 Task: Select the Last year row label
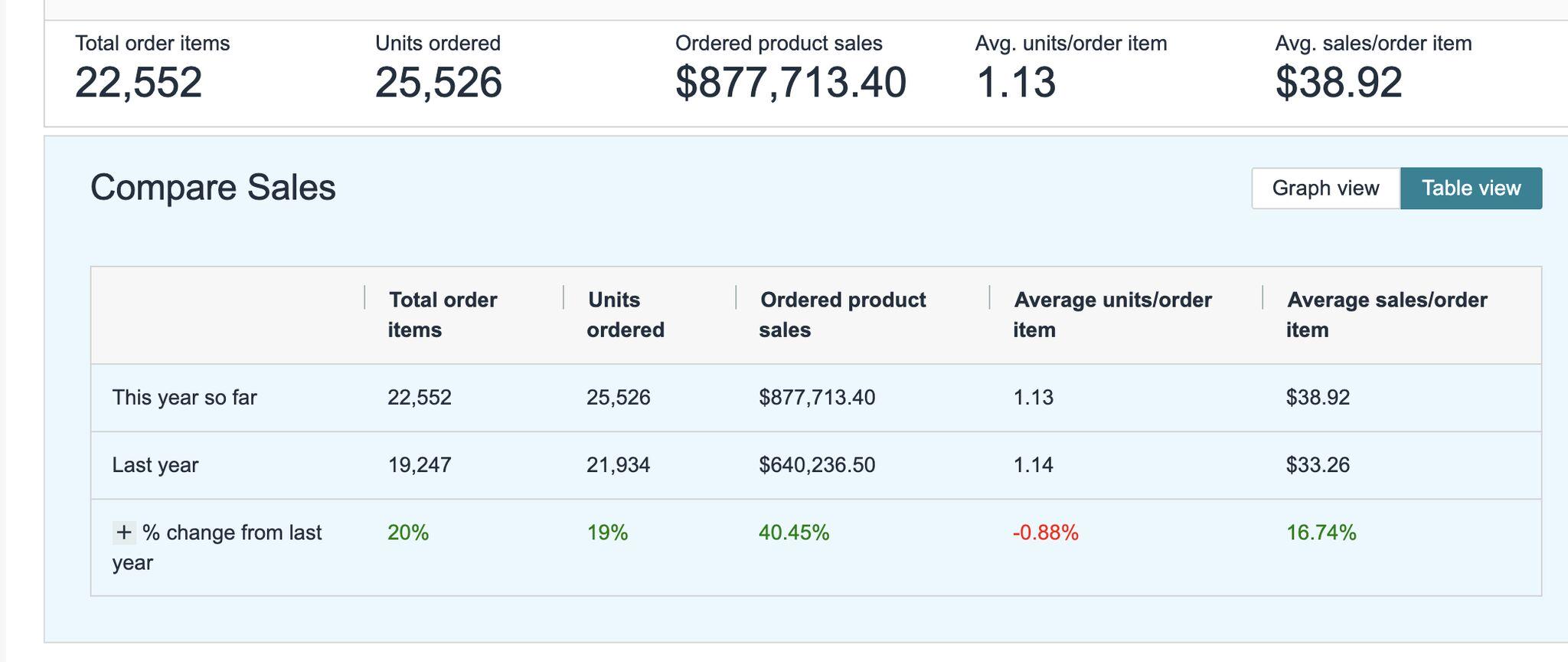pos(155,465)
